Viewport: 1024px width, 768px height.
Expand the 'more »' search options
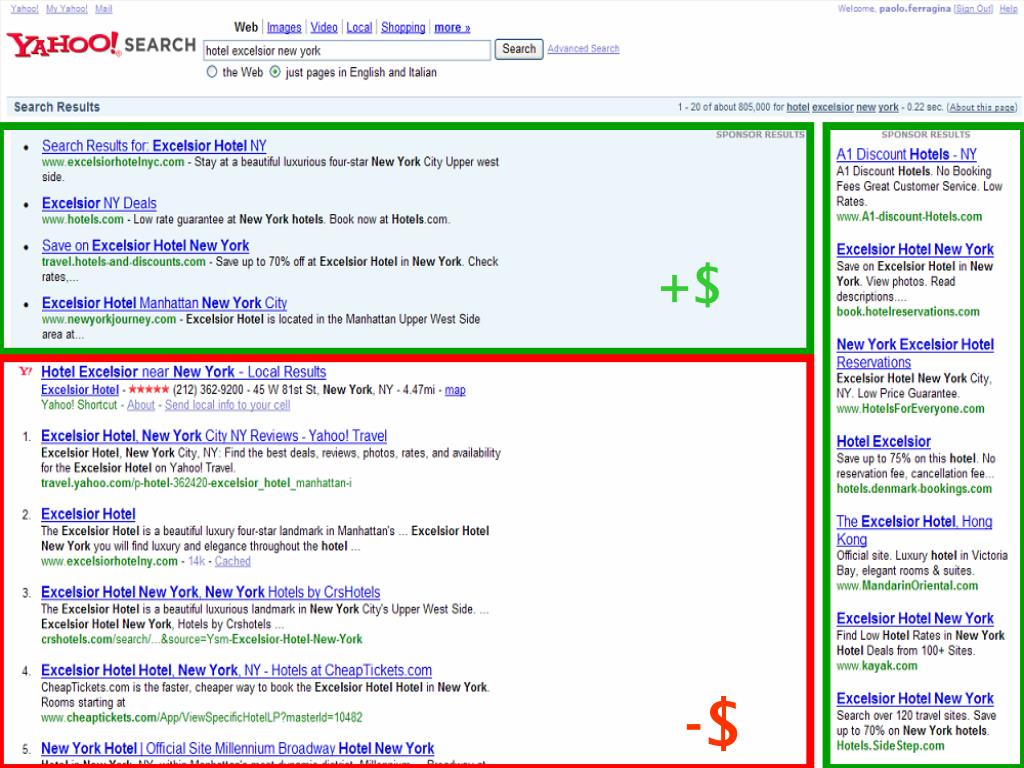[x=453, y=27]
